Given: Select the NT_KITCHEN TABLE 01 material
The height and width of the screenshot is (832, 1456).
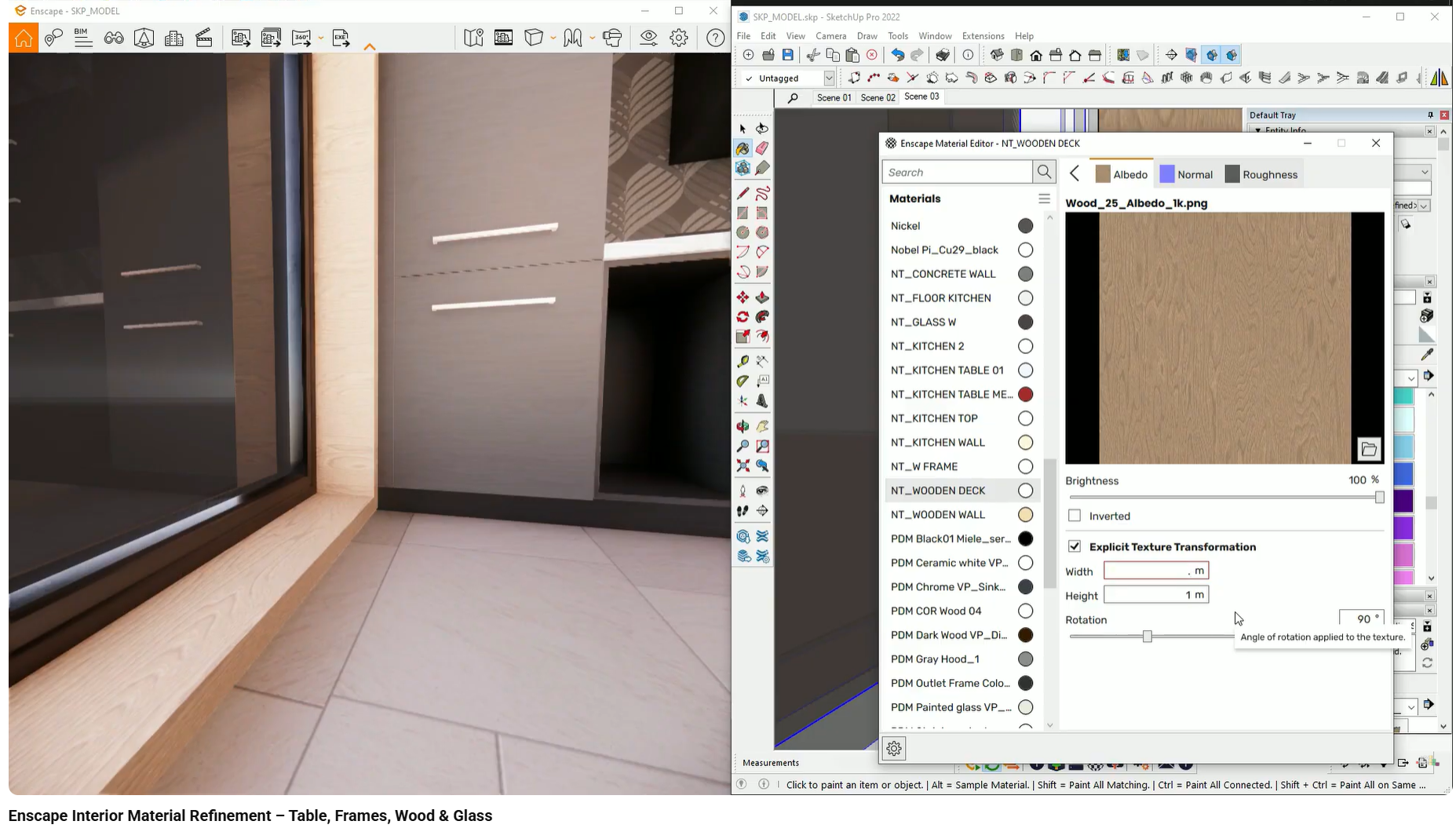Looking at the screenshot, I should (x=946, y=370).
